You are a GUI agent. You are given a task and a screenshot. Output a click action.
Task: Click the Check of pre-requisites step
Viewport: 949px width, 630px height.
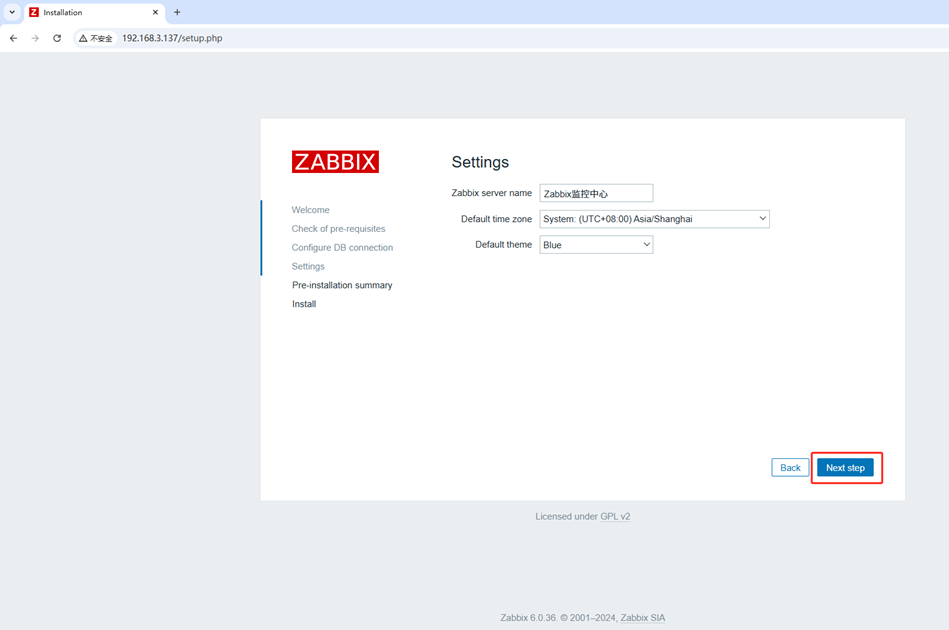[x=338, y=228]
